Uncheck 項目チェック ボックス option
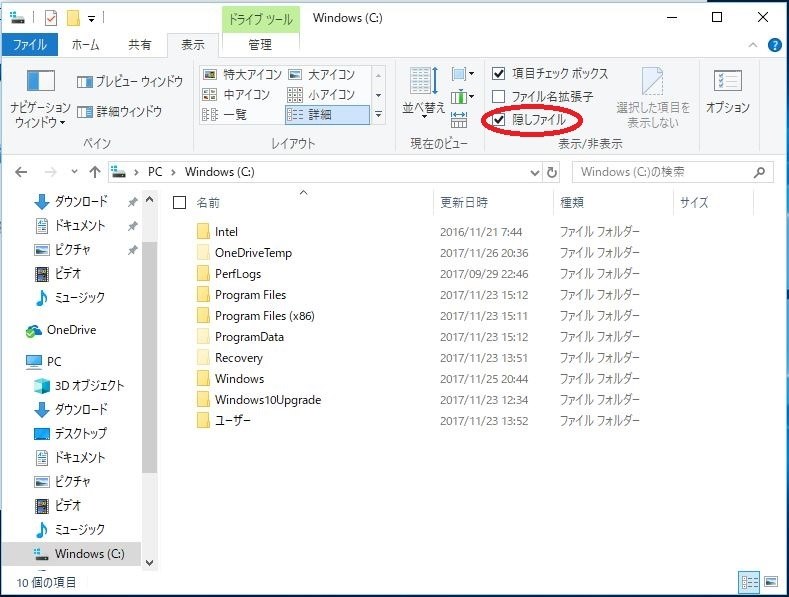 point(498,73)
